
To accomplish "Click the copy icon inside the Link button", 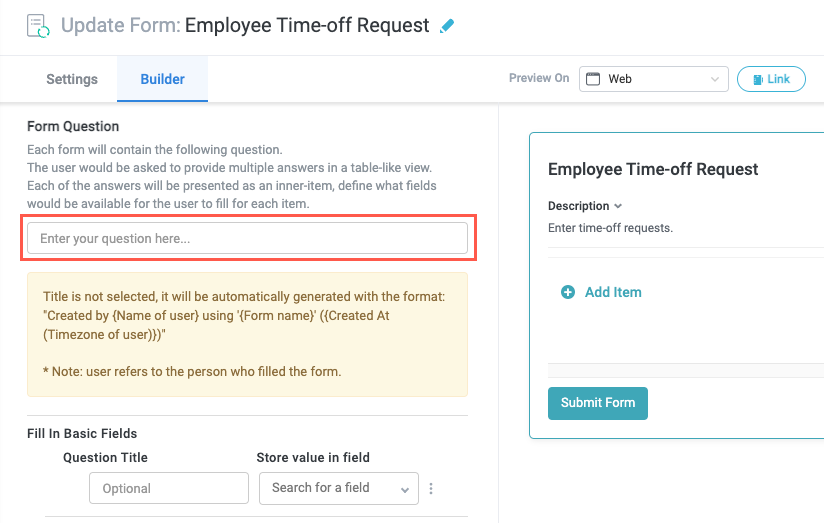I will pos(758,79).
